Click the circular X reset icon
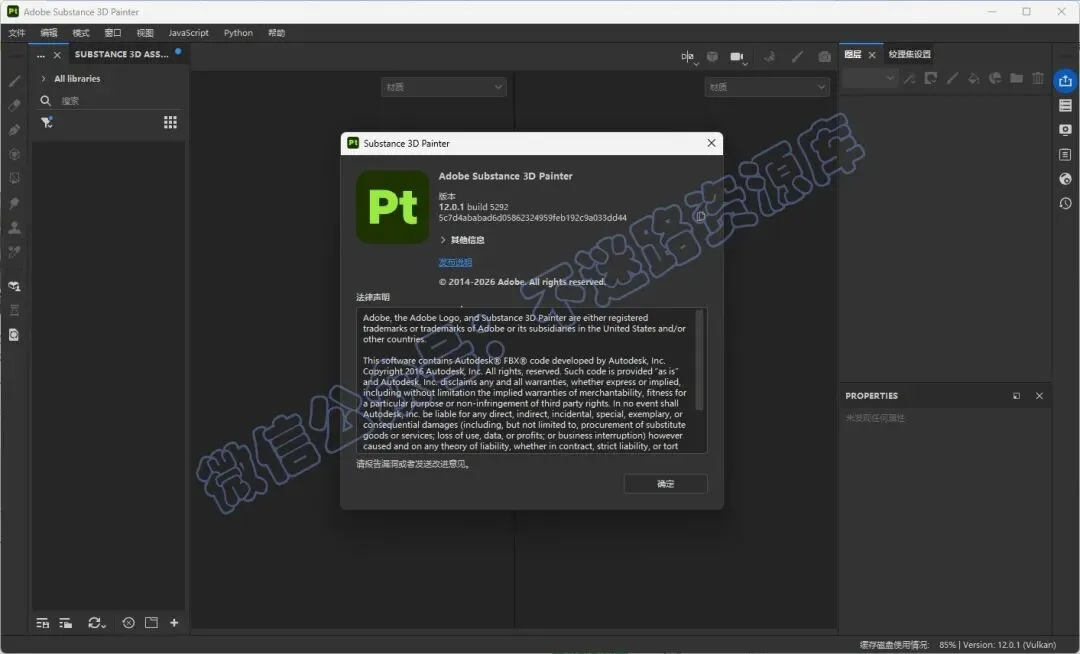This screenshot has height=654, width=1080. click(x=128, y=623)
